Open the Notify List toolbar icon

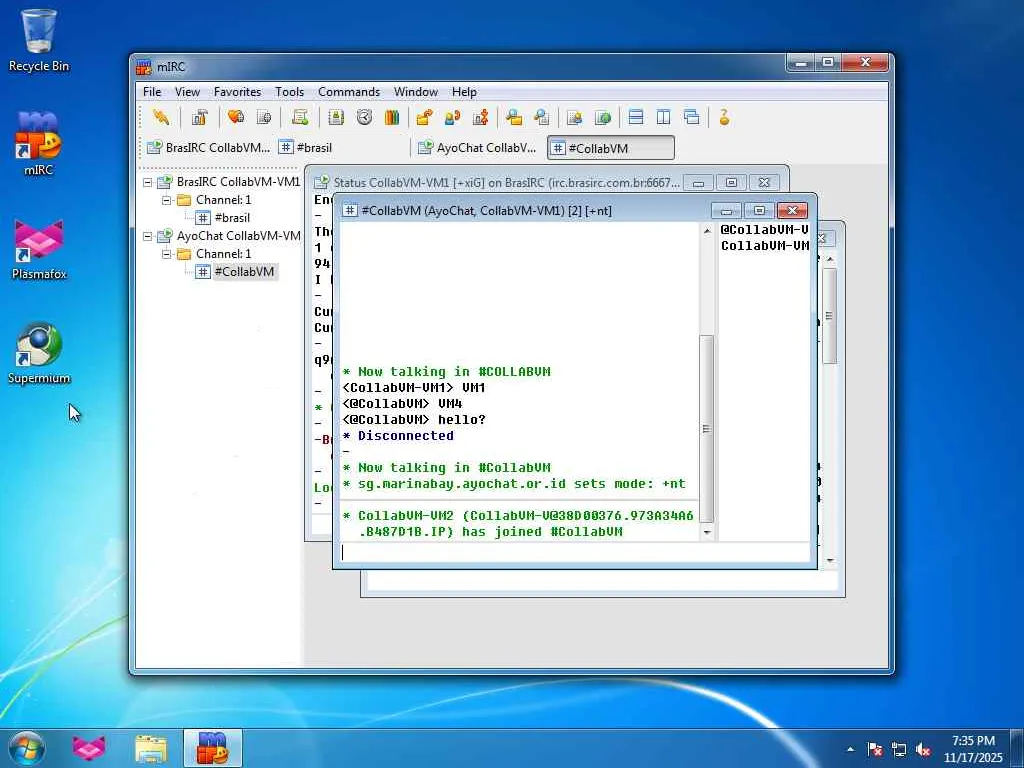click(x=575, y=118)
